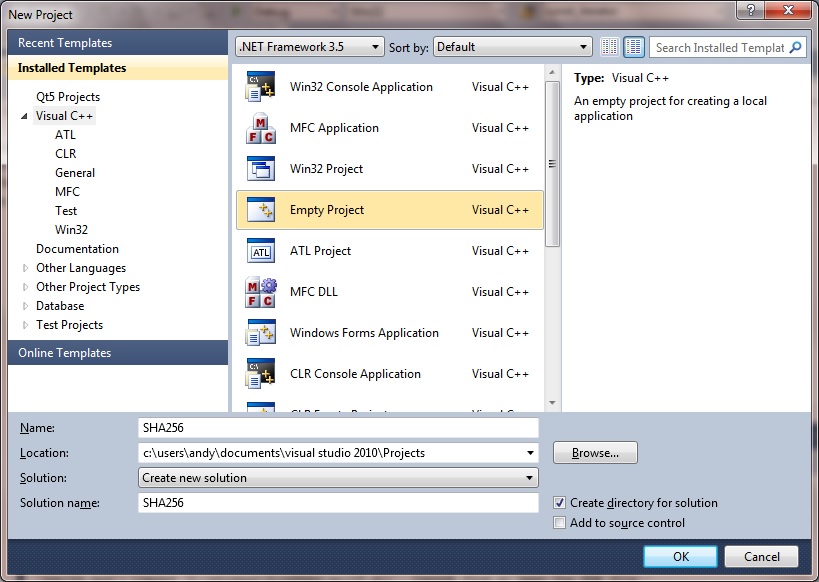
Task: Open the .NET Framework 3.5 dropdown
Action: [310, 47]
